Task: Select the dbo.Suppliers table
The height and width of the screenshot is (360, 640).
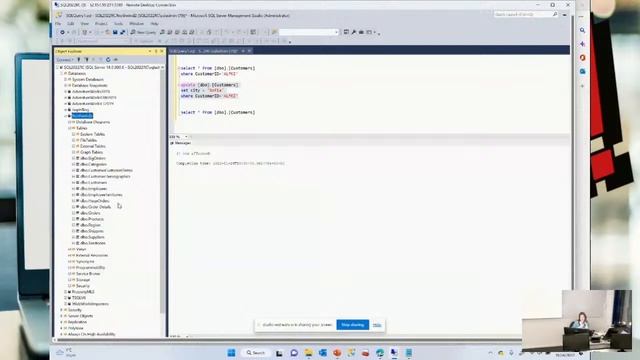Action: click(92, 237)
